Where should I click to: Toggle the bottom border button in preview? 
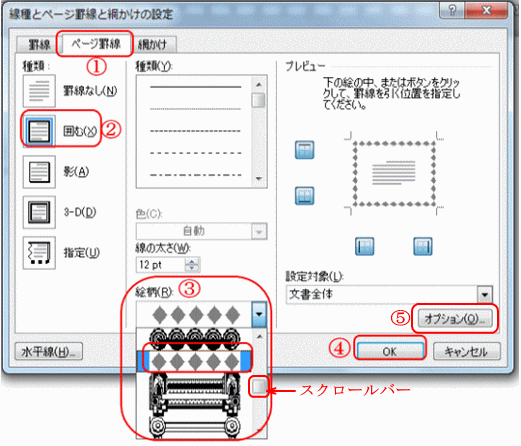pyautogui.click(x=304, y=195)
